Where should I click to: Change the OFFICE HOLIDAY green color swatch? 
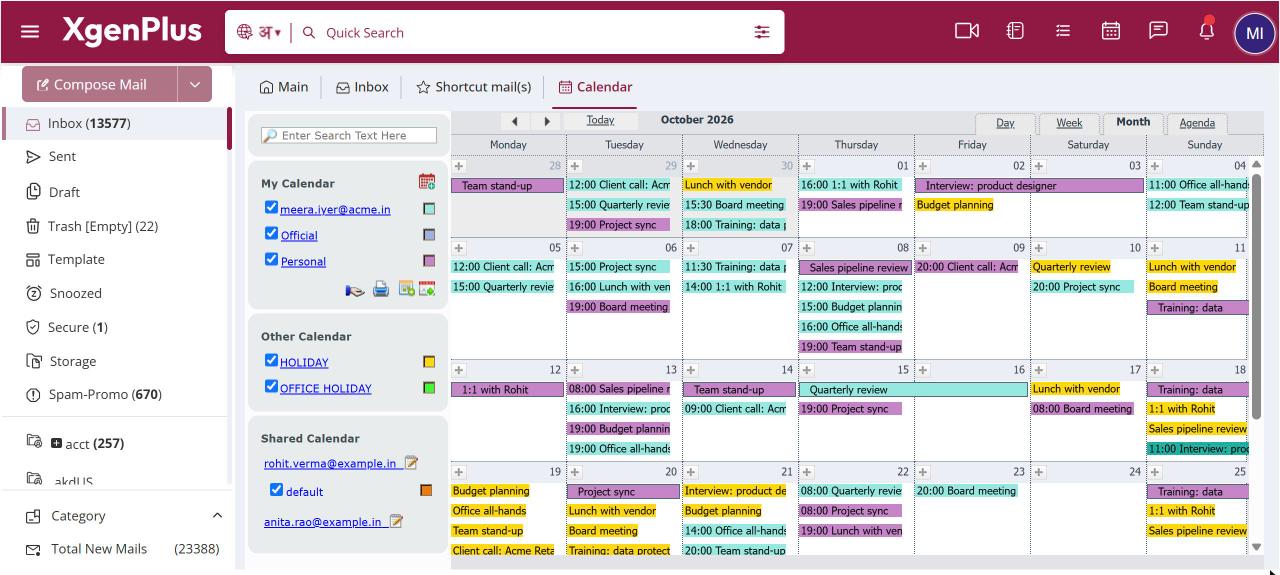(x=429, y=388)
